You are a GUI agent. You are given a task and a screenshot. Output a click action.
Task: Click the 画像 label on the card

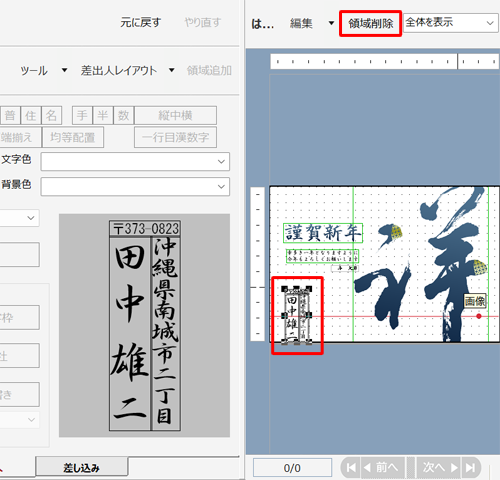tap(475, 301)
